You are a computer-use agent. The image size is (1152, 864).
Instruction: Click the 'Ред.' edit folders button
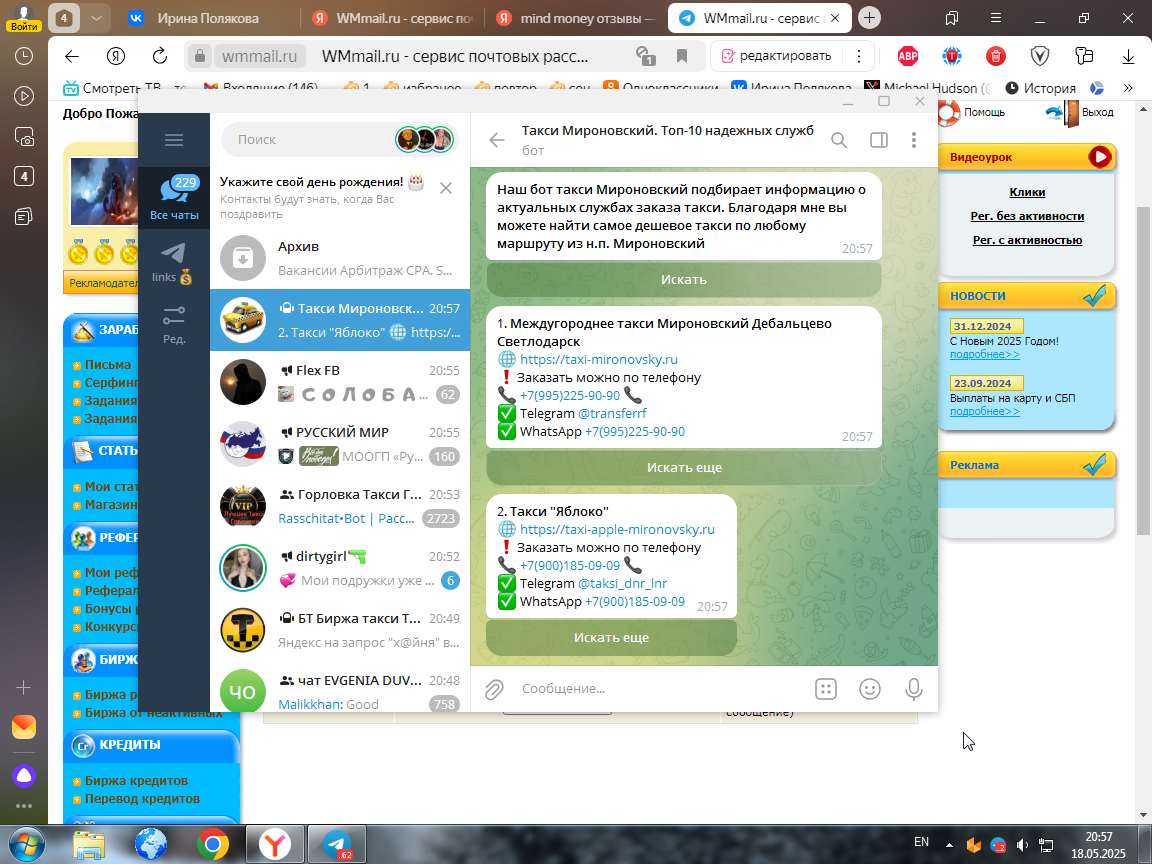(x=174, y=325)
